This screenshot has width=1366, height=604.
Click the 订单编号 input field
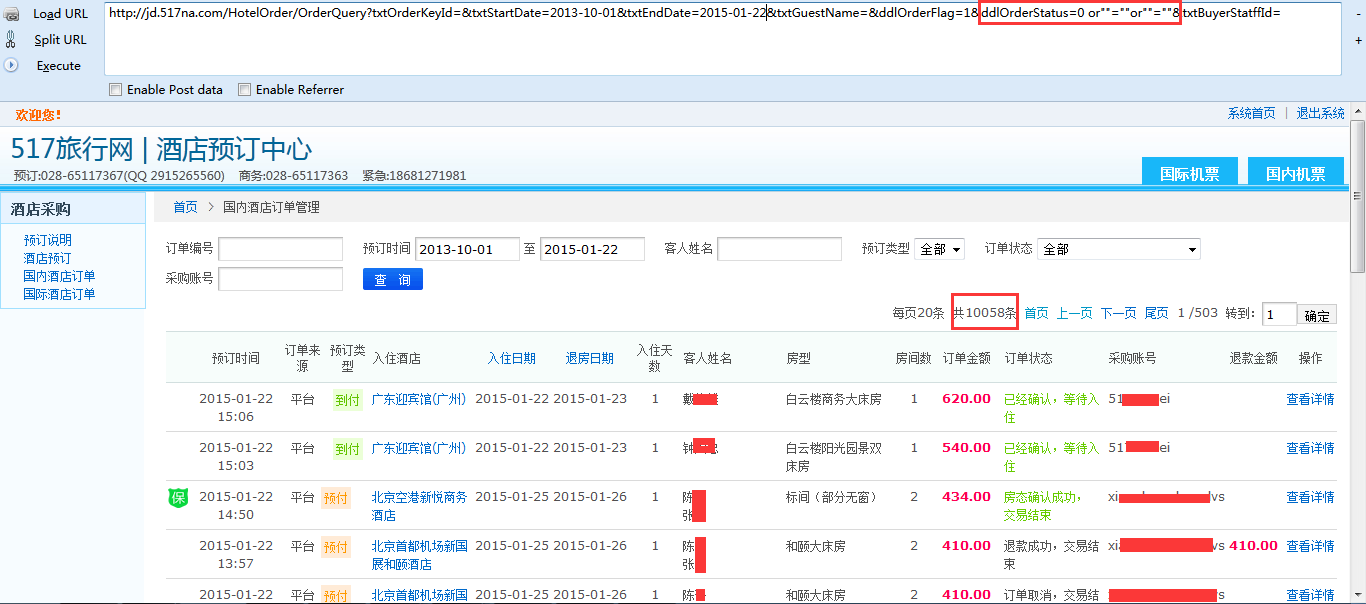pyautogui.click(x=280, y=249)
